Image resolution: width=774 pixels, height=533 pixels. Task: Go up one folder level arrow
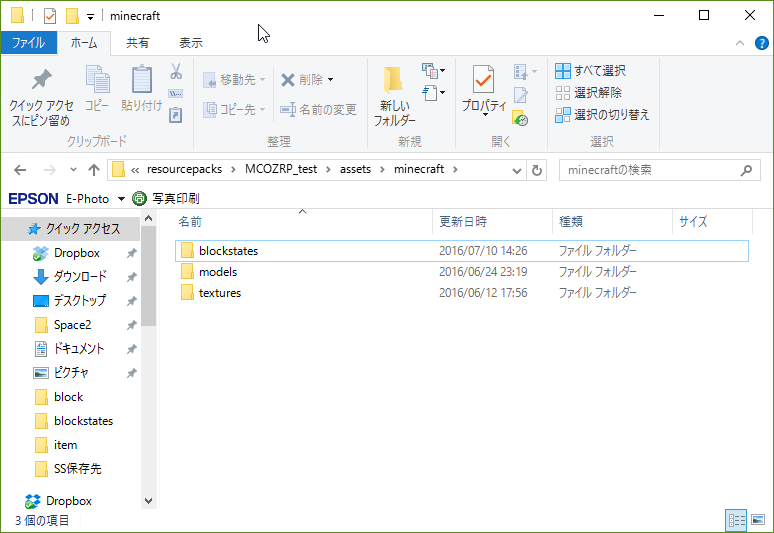(x=94, y=170)
